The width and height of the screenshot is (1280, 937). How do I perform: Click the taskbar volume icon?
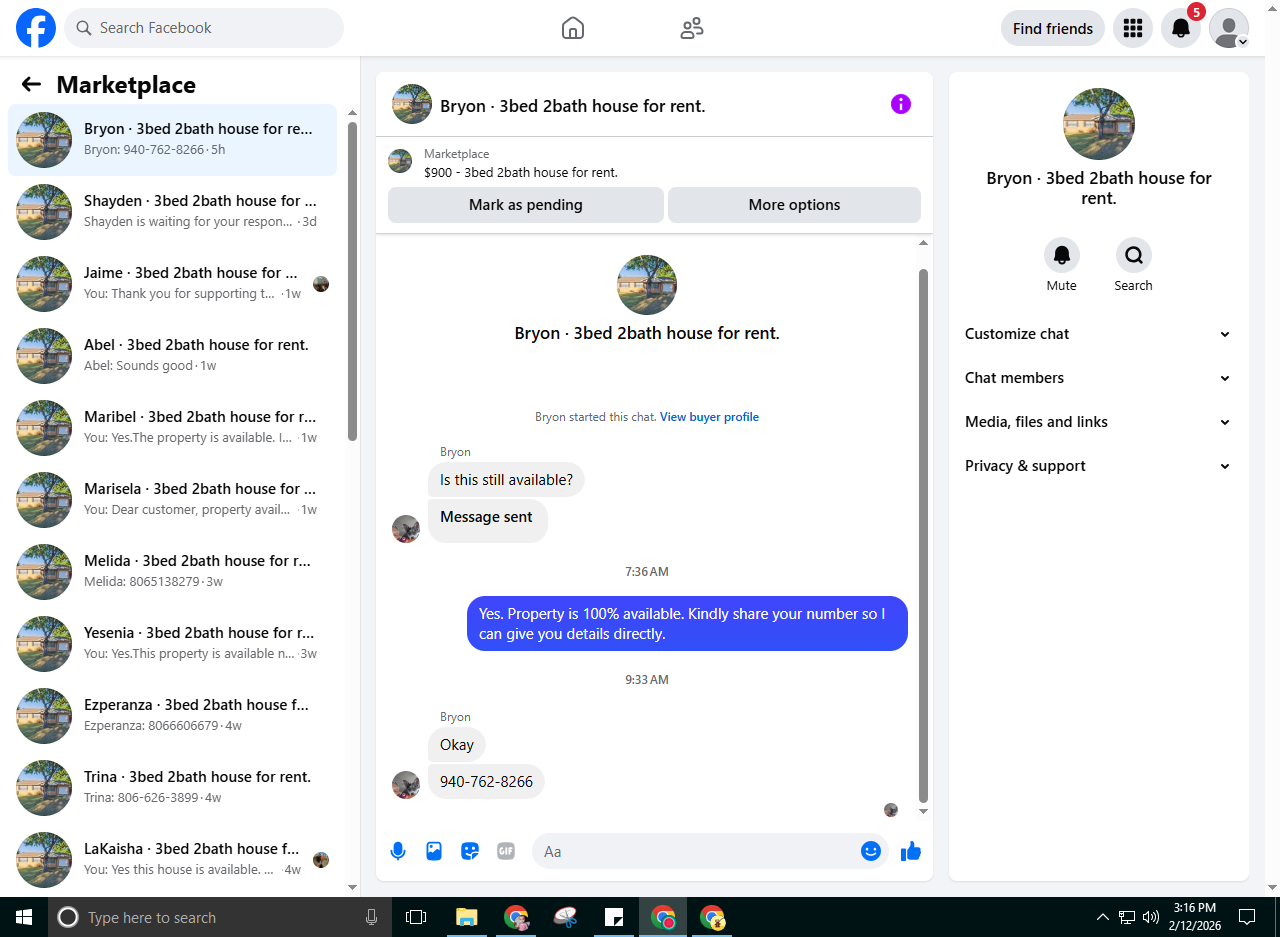pos(1151,917)
